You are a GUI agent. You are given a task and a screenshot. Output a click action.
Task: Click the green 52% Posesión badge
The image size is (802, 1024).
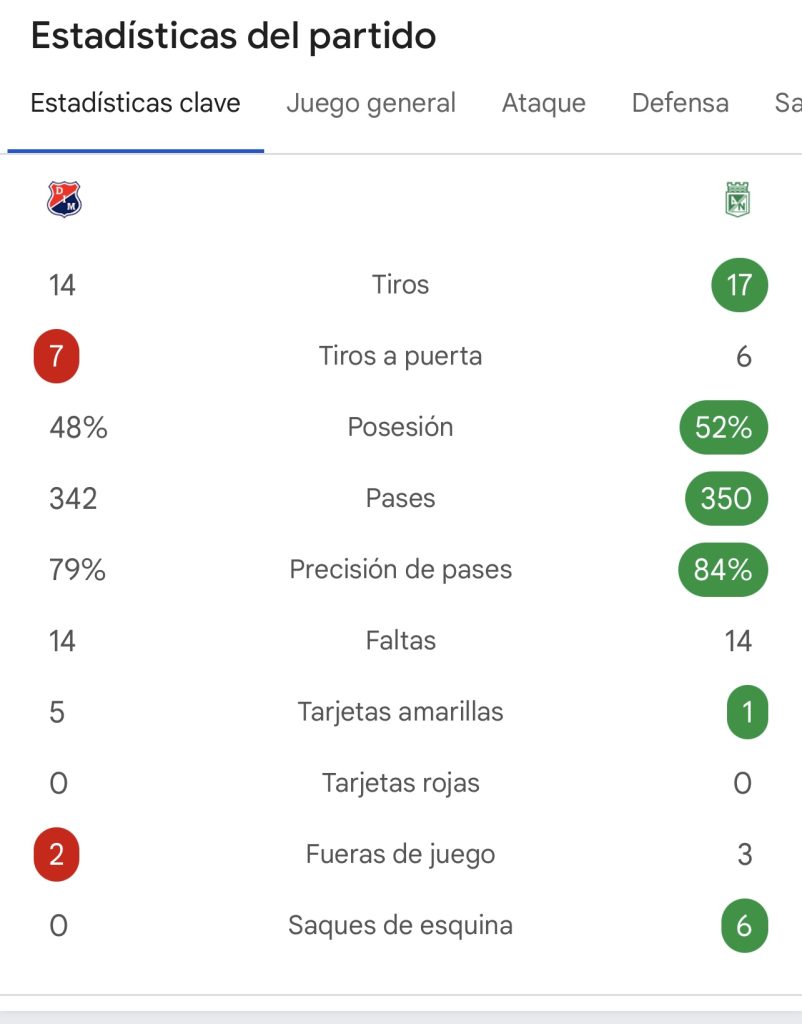tap(724, 427)
